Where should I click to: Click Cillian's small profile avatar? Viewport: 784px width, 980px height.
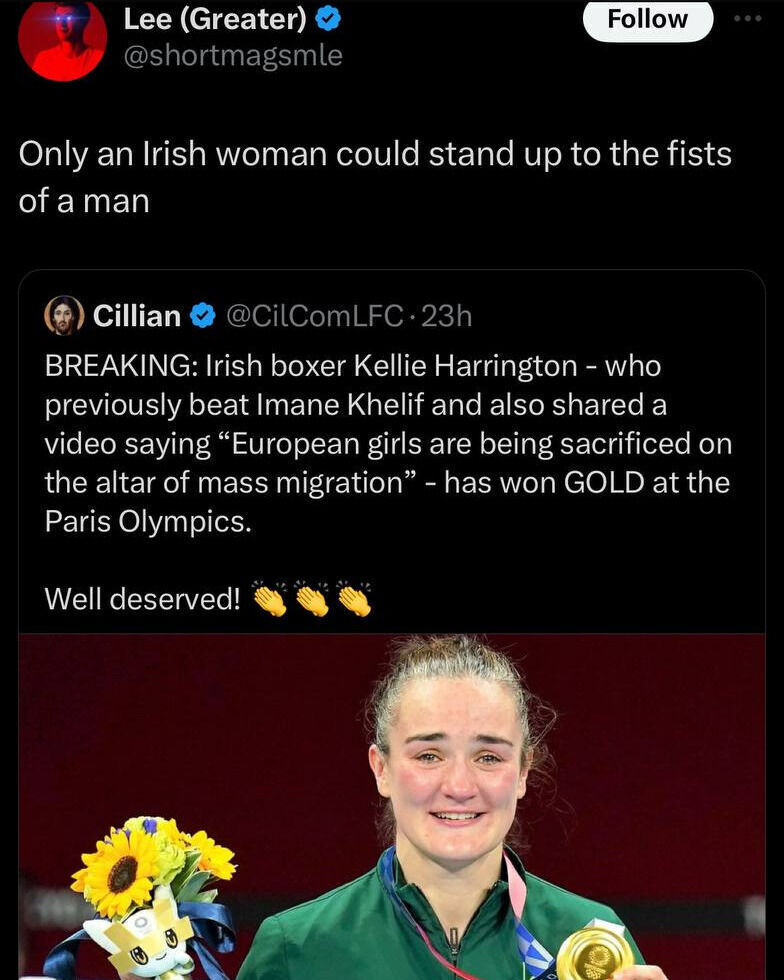click(x=64, y=316)
